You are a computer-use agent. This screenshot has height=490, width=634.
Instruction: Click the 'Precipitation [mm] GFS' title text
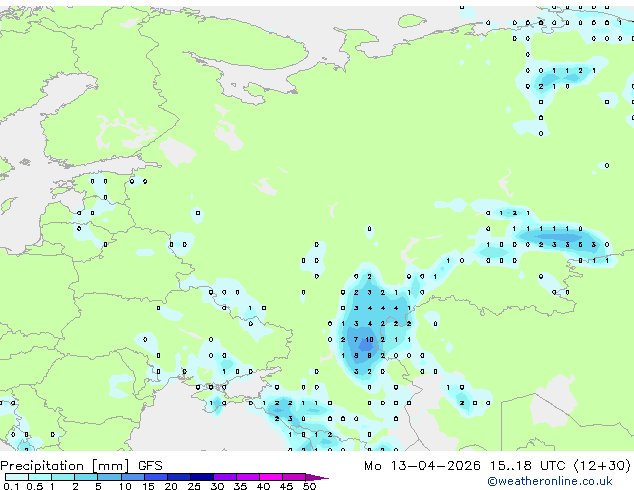point(81,466)
